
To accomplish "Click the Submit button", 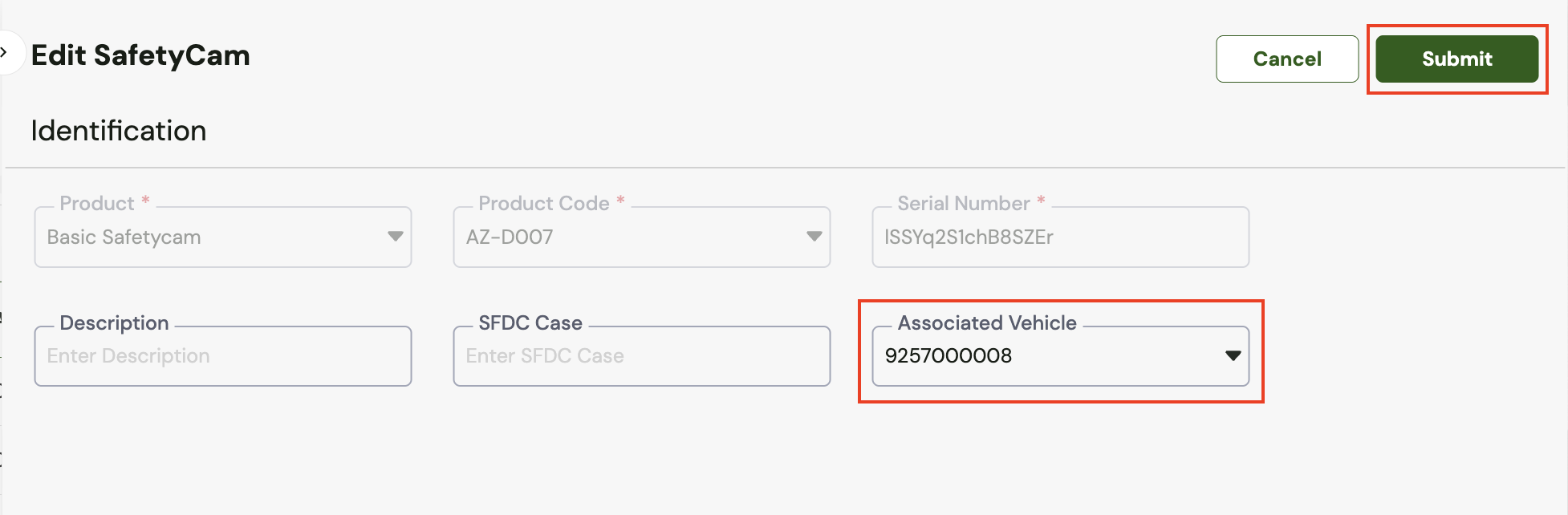I will coord(1456,59).
